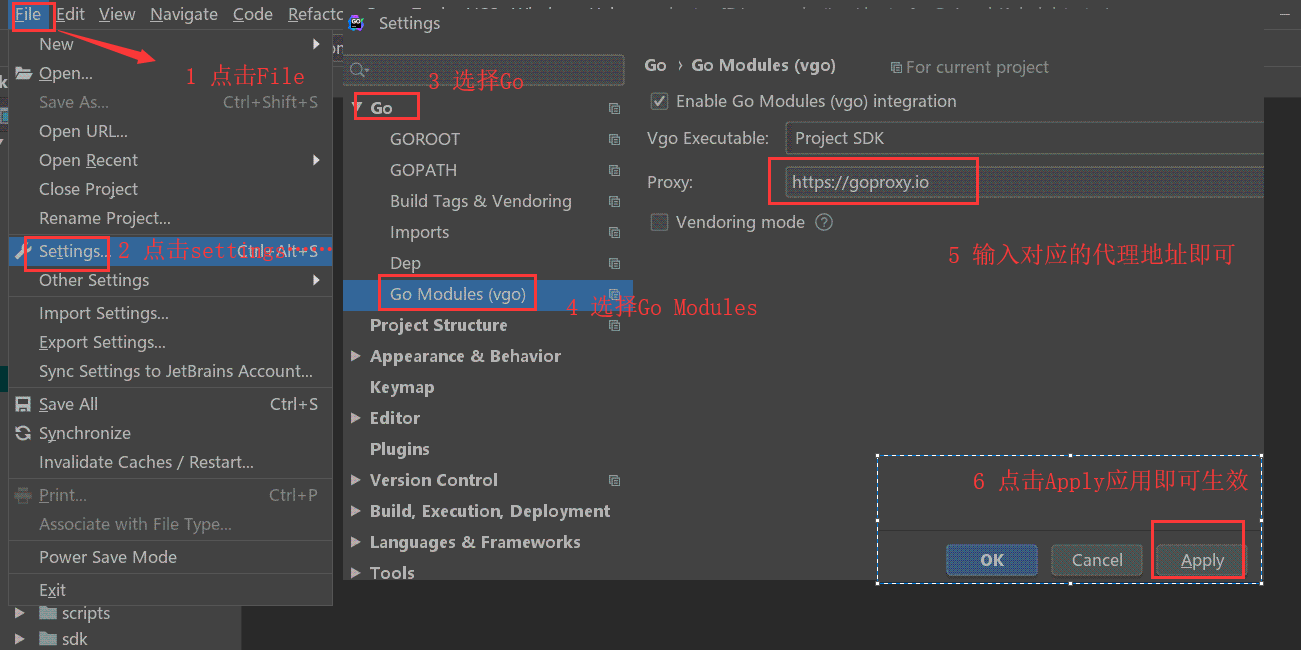Click the scripts folder icon in project tree
Image resolution: width=1301 pixels, height=650 pixels.
coord(48,613)
